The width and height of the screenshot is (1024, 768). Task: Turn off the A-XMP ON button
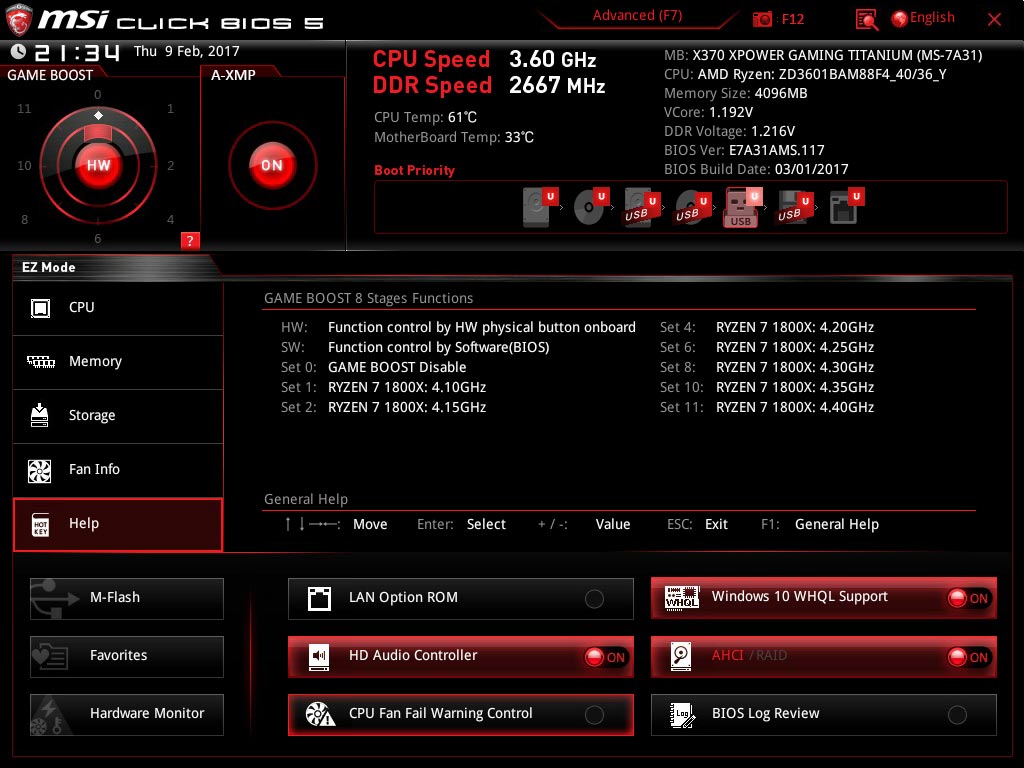coord(272,165)
